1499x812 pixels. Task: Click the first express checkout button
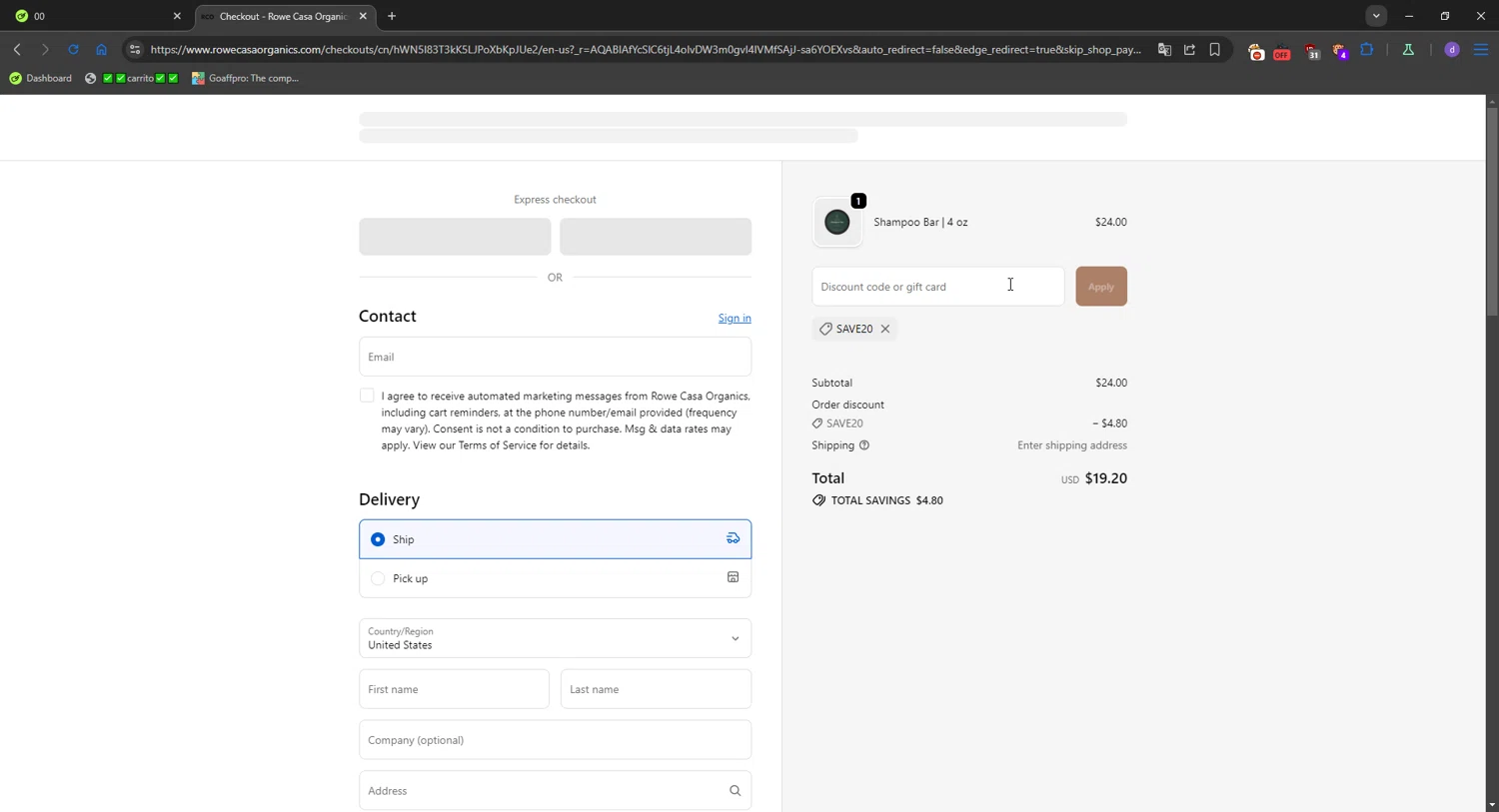tap(455, 237)
